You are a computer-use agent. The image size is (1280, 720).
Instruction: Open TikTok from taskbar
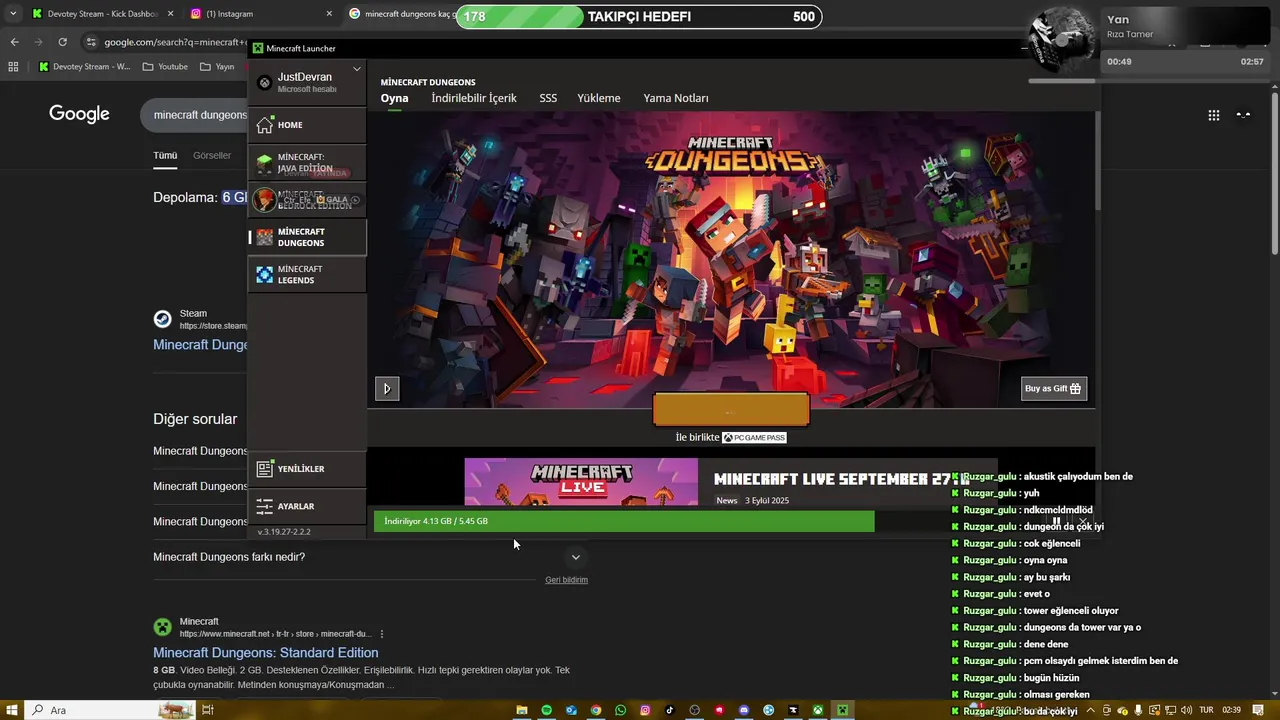coord(670,710)
